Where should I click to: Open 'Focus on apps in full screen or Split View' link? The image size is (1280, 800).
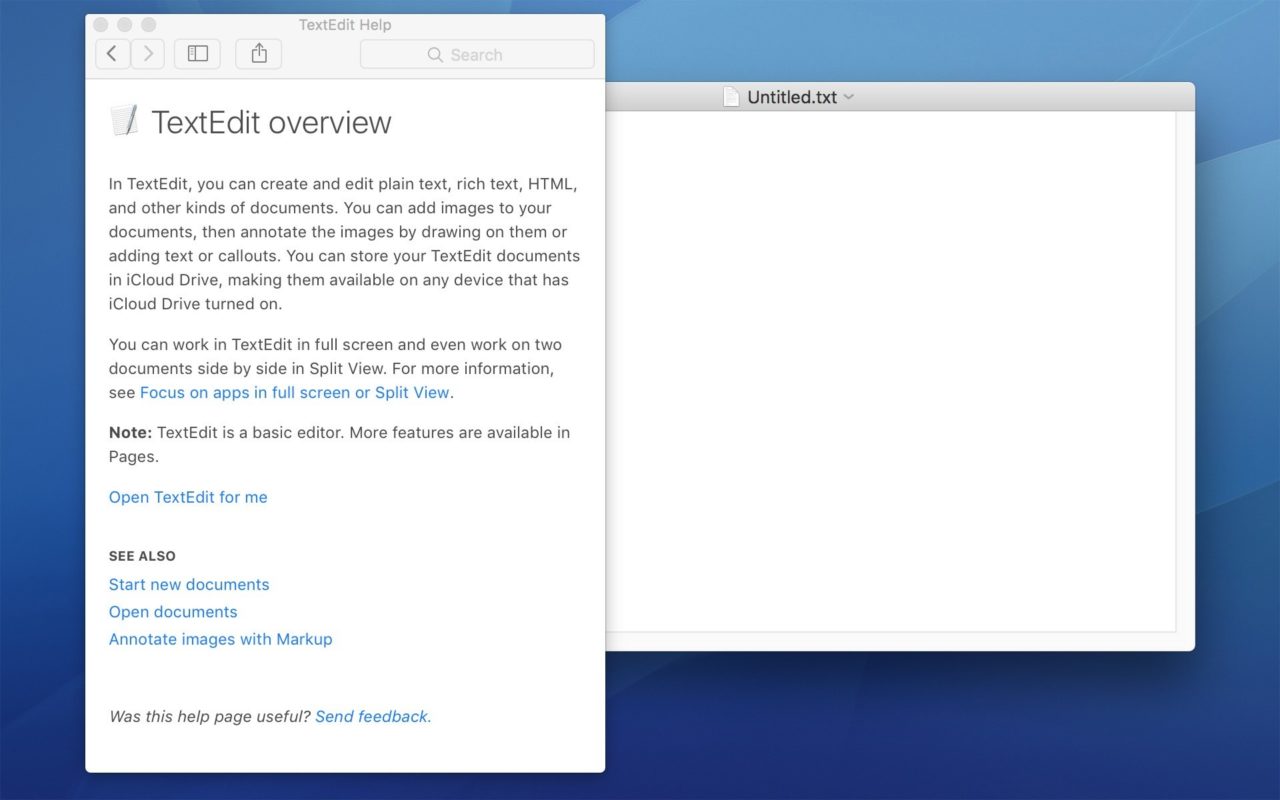tap(295, 393)
